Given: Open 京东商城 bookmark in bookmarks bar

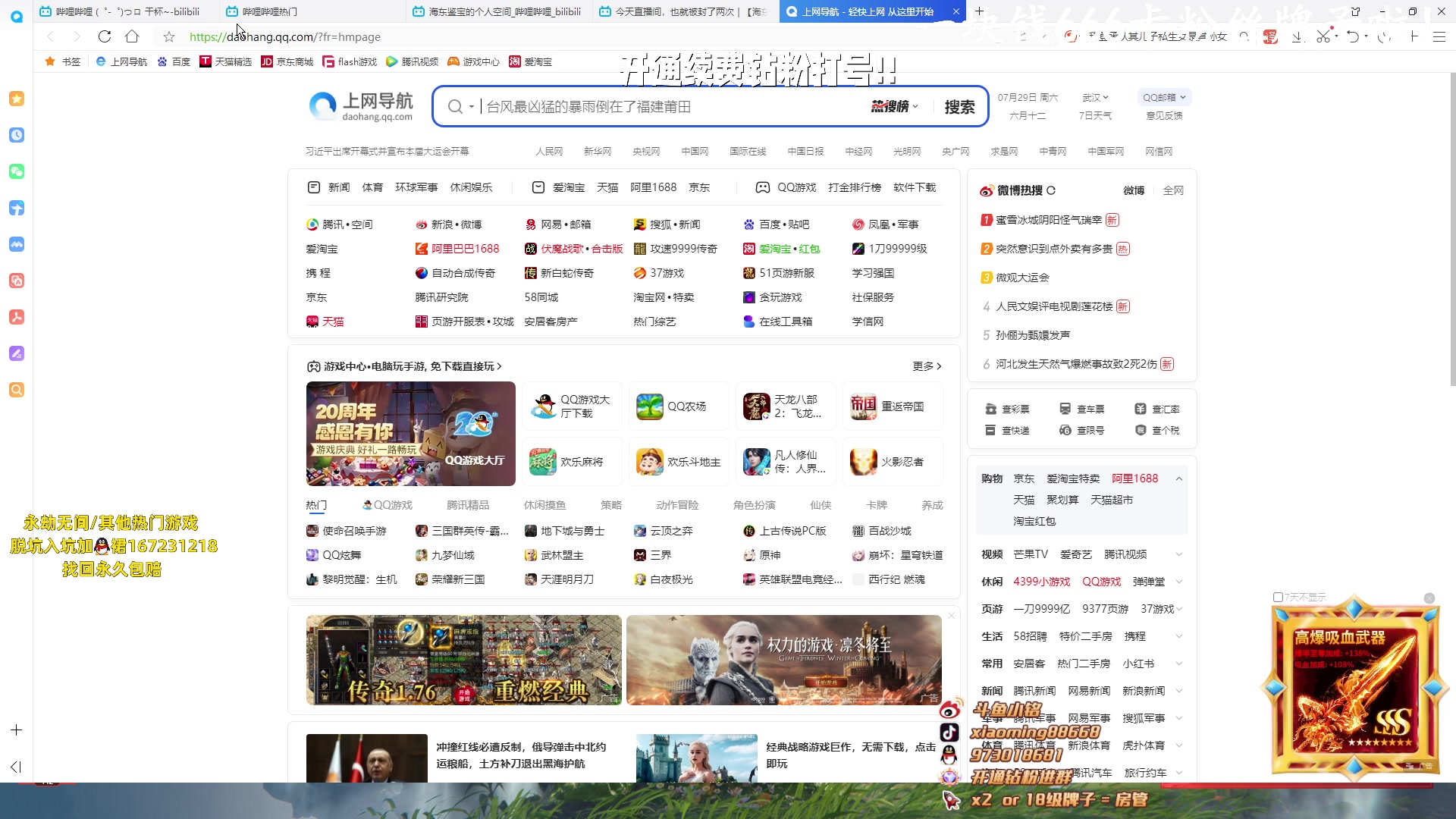Looking at the screenshot, I should tap(287, 61).
